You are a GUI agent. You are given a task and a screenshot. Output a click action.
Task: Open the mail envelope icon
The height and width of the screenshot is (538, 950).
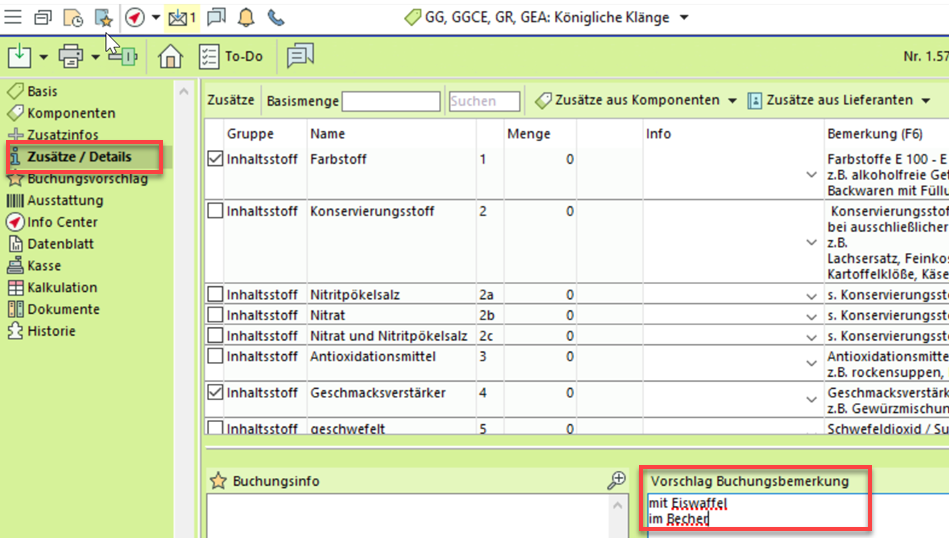[180, 17]
